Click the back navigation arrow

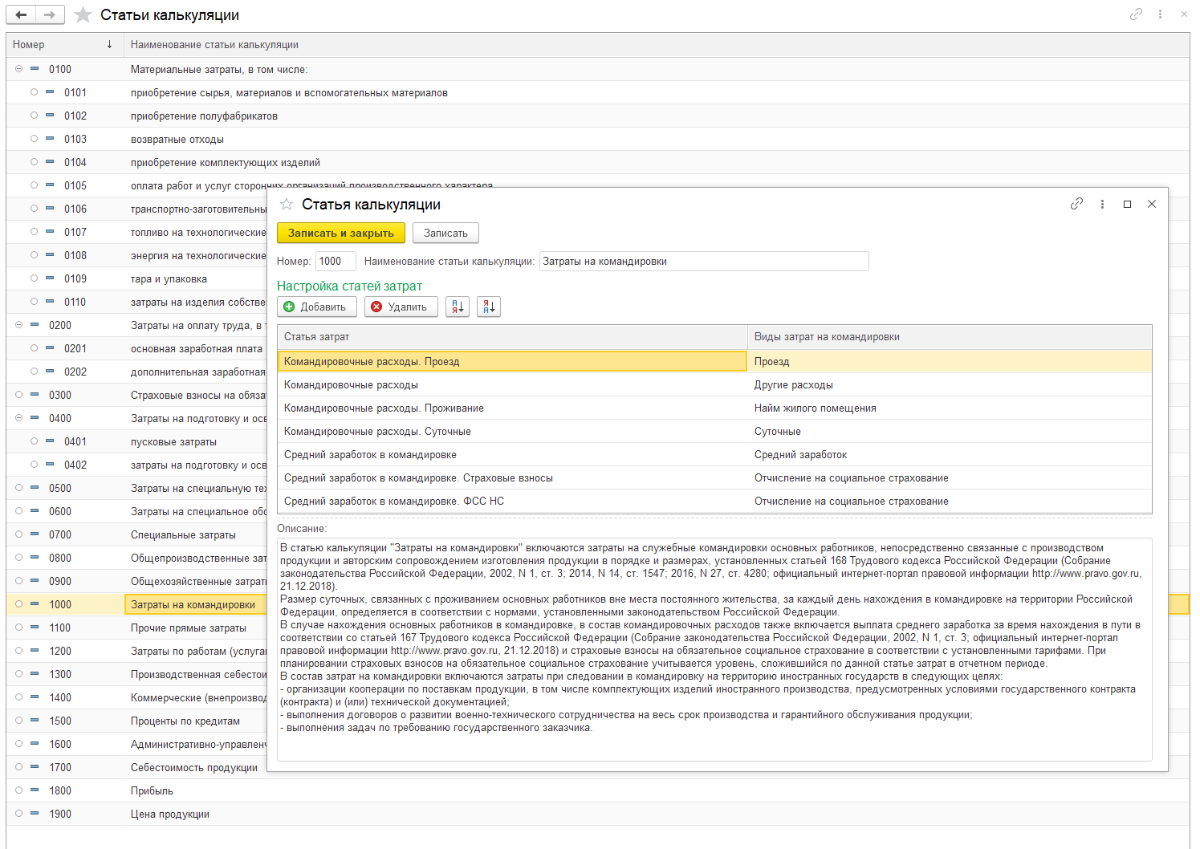[22, 15]
